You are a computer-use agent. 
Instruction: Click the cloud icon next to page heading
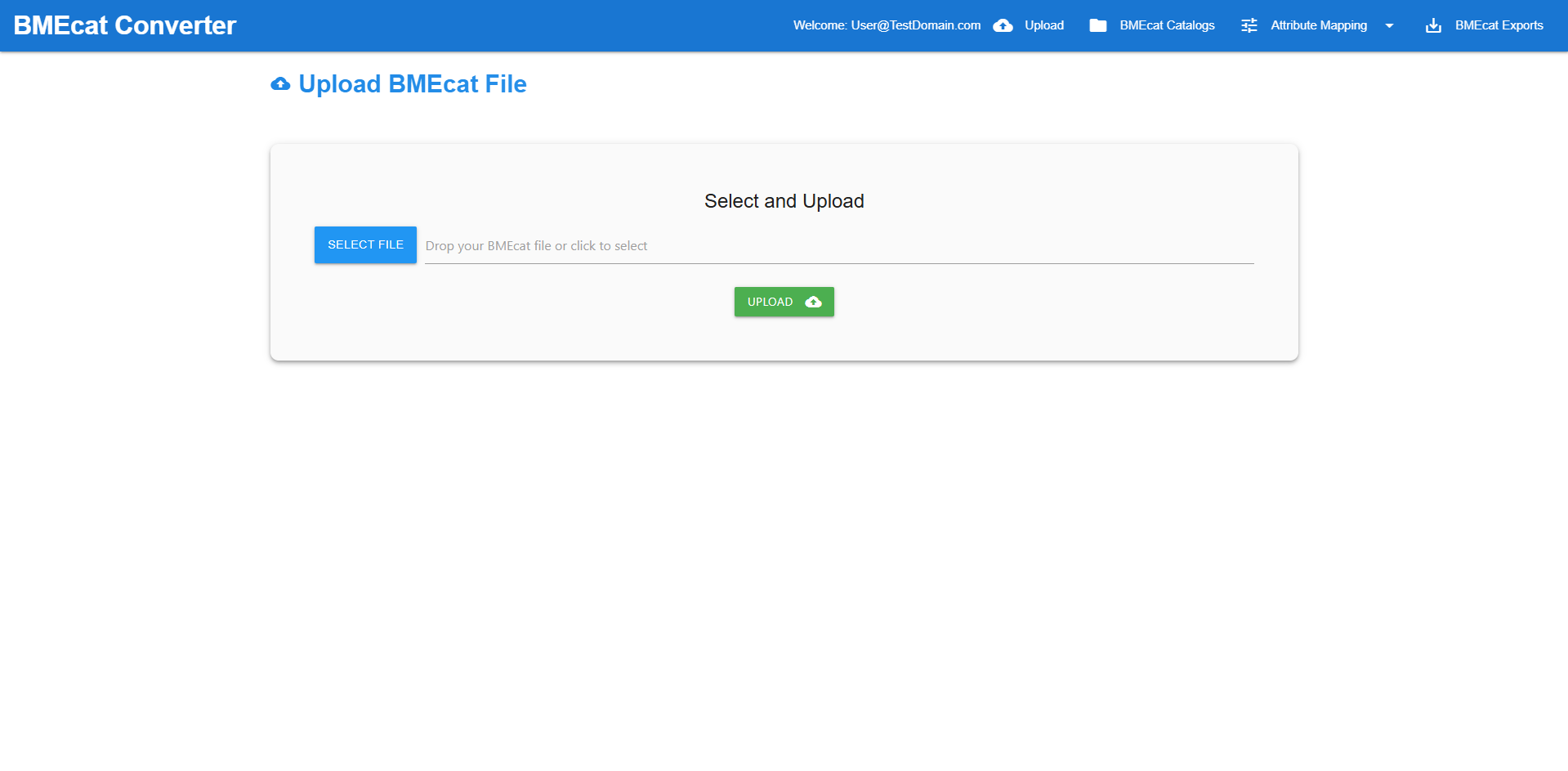click(280, 84)
